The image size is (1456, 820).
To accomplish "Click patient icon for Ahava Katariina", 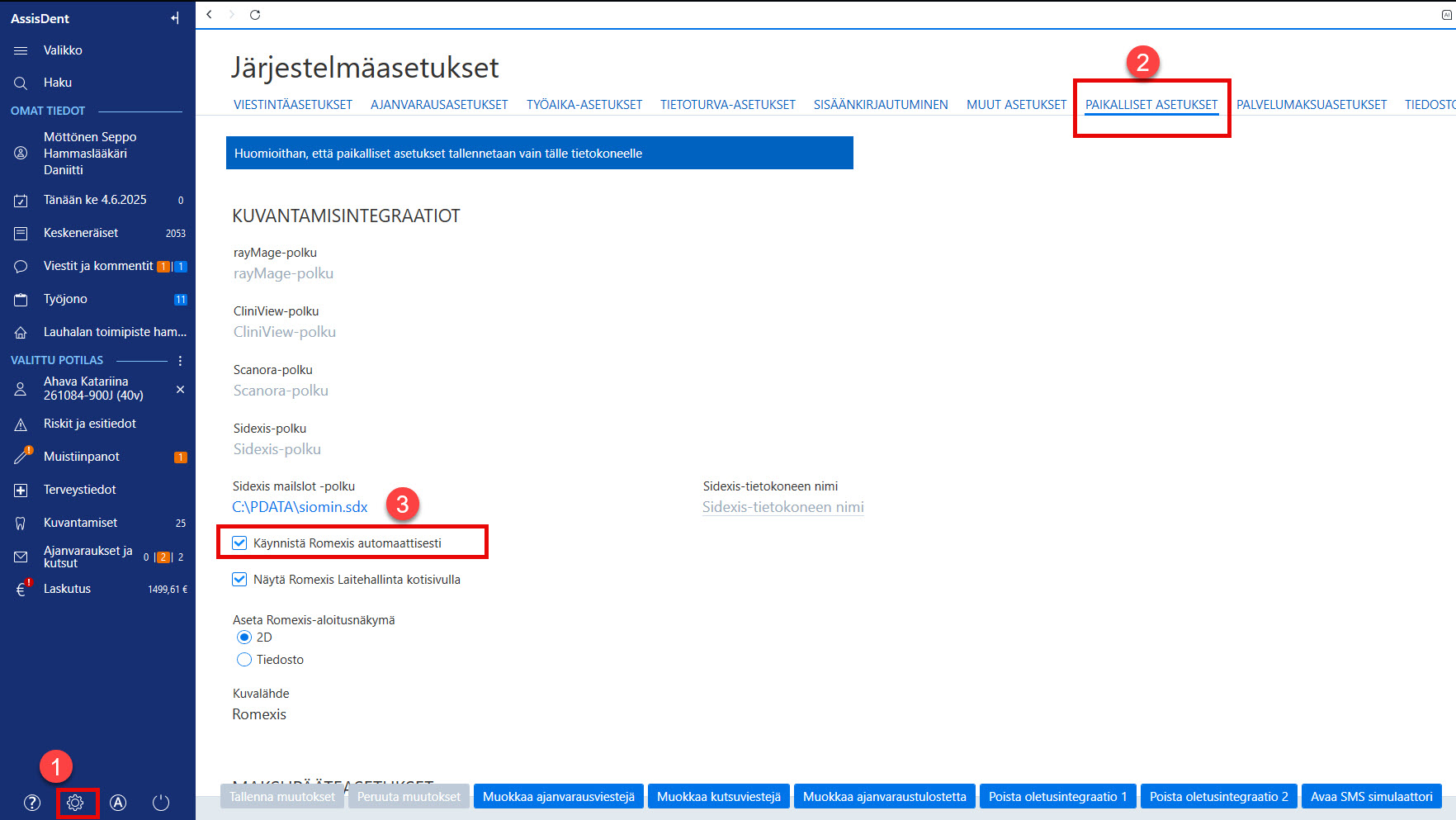I will pyautogui.click(x=21, y=389).
